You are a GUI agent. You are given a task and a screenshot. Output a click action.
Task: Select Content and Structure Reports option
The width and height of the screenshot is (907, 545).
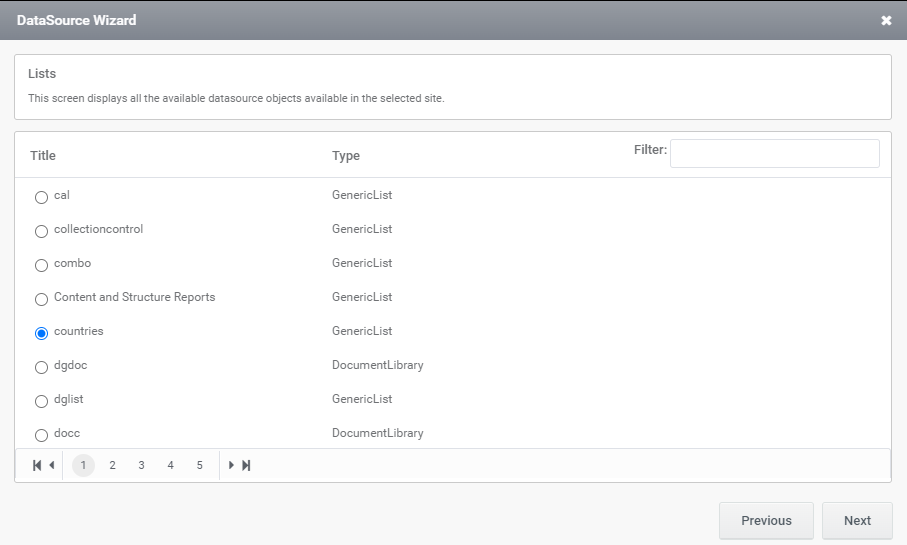(41, 299)
